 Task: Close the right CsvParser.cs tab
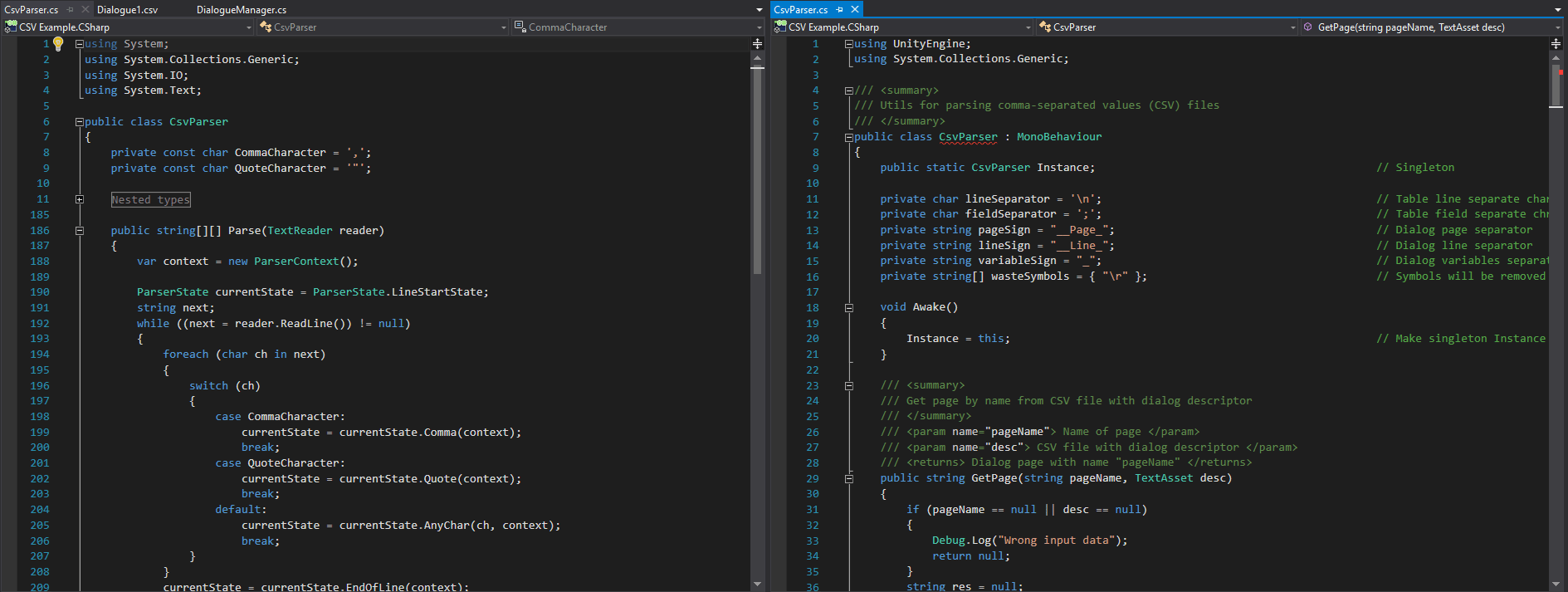[x=854, y=10]
